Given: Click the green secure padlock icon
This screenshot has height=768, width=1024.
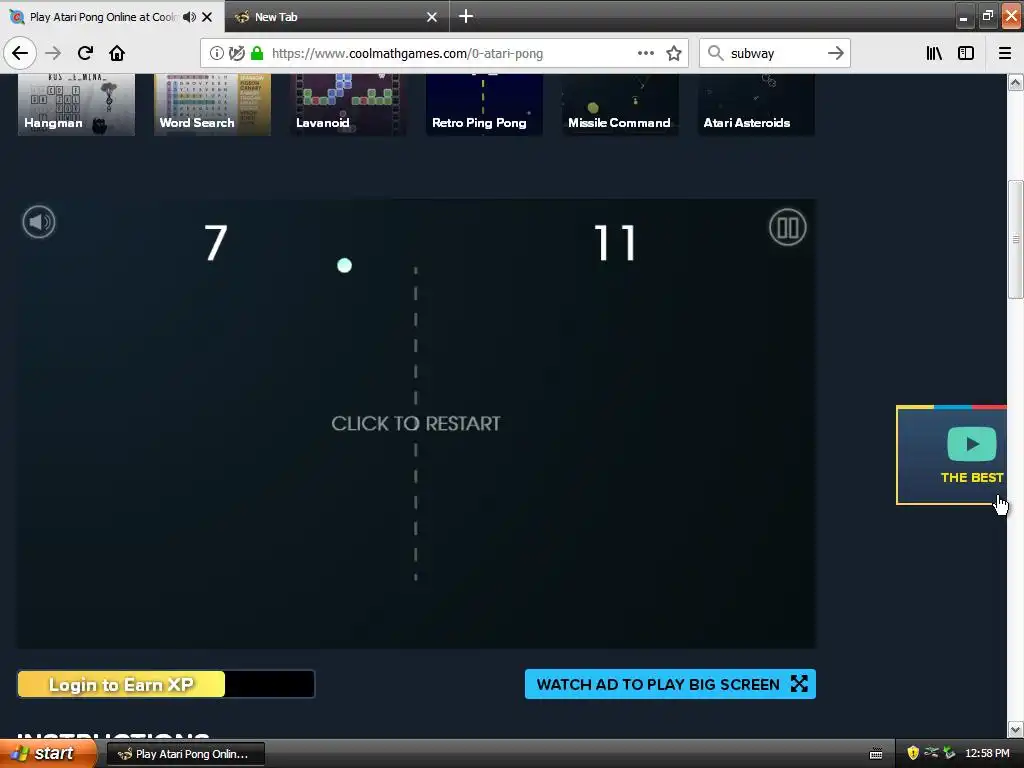Looking at the screenshot, I should 257,53.
